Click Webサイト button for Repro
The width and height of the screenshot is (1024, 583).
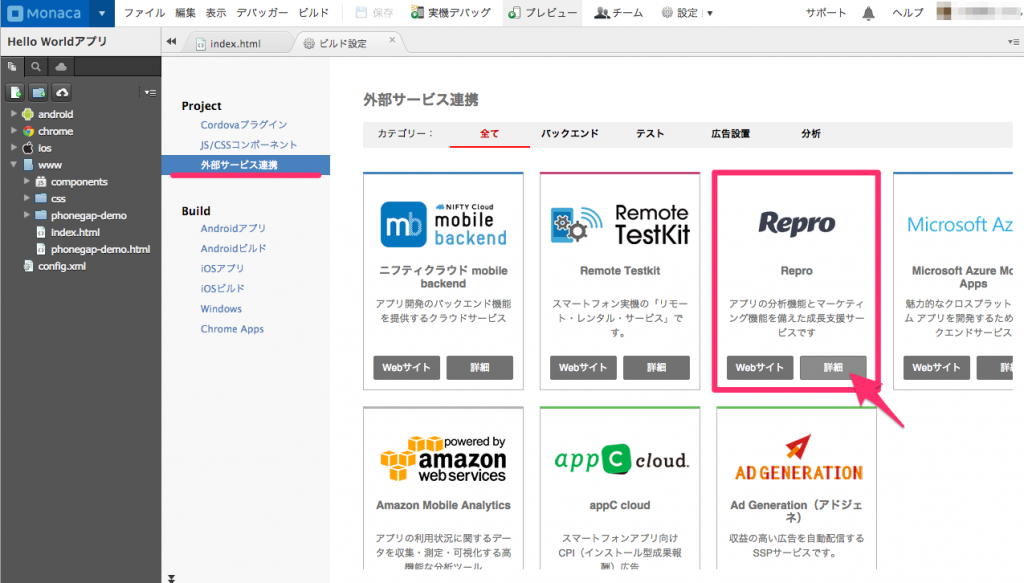pos(760,368)
